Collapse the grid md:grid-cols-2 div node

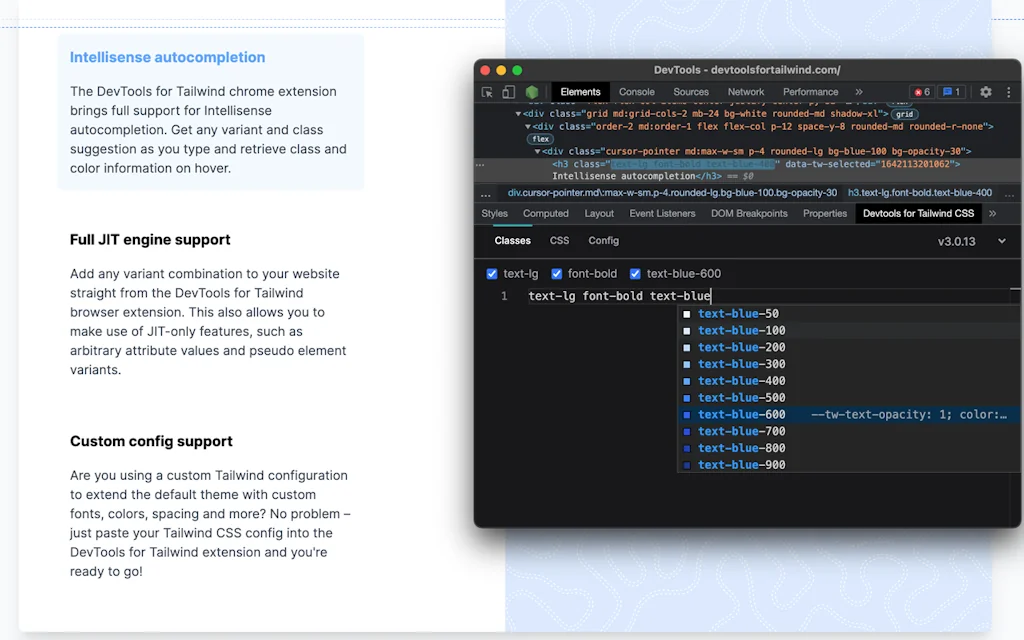click(x=520, y=112)
